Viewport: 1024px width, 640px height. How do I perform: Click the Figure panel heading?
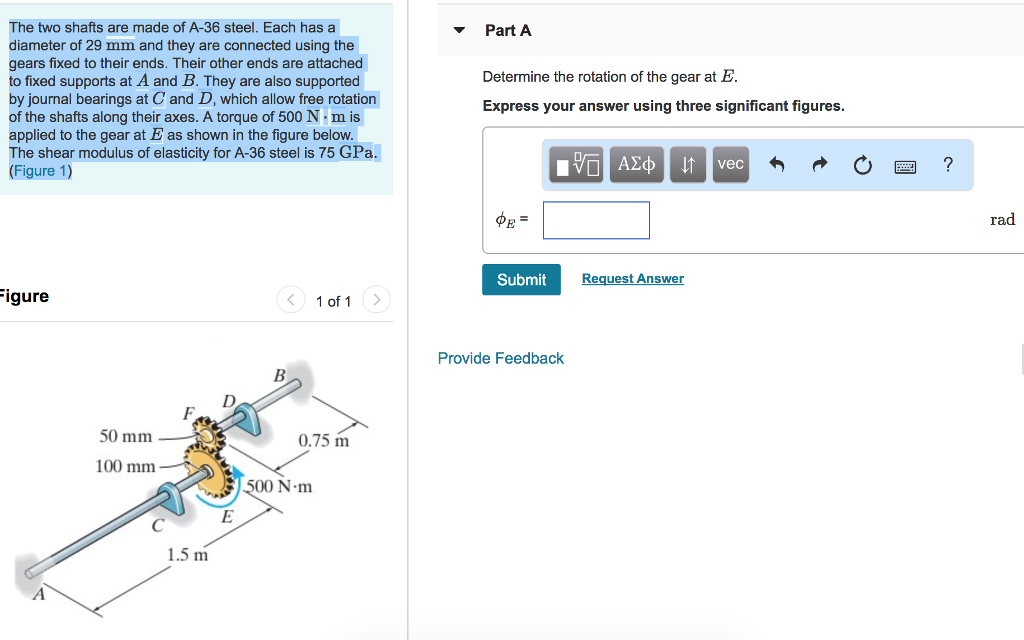tap(24, 296)
